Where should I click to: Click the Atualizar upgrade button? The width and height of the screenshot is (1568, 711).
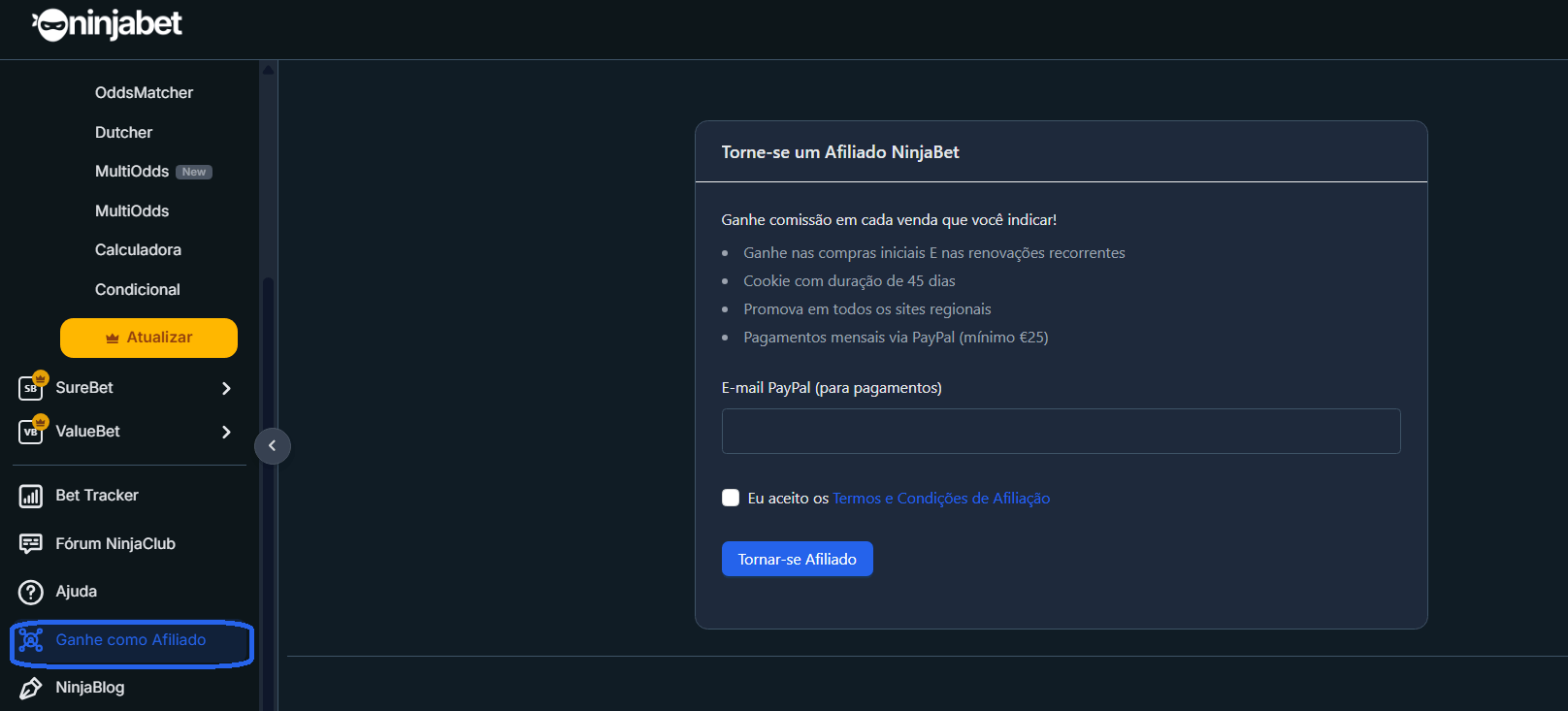(x=148, y=338)
